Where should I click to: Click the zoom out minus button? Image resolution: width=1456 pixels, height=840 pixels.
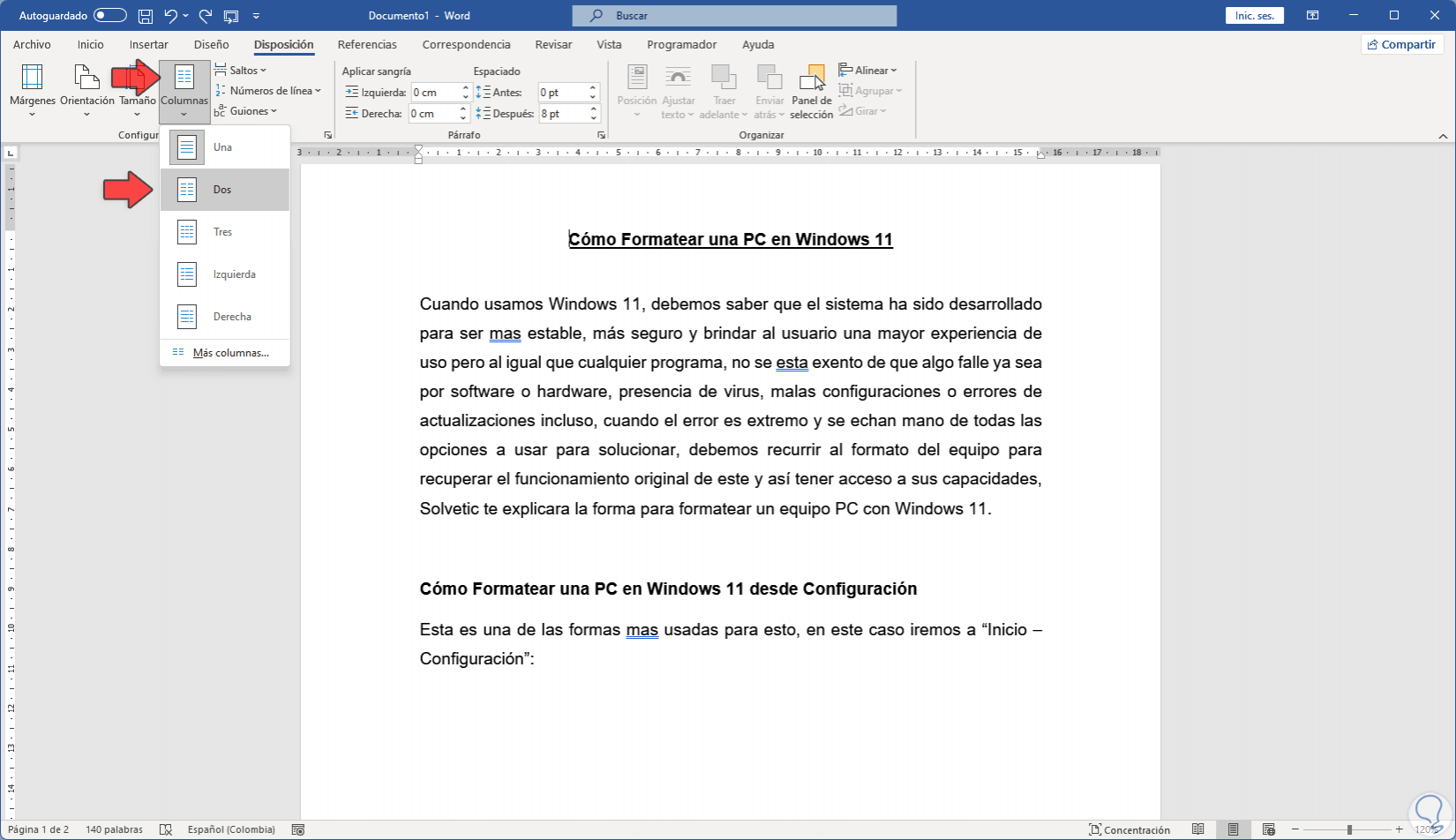[1295, 829]
